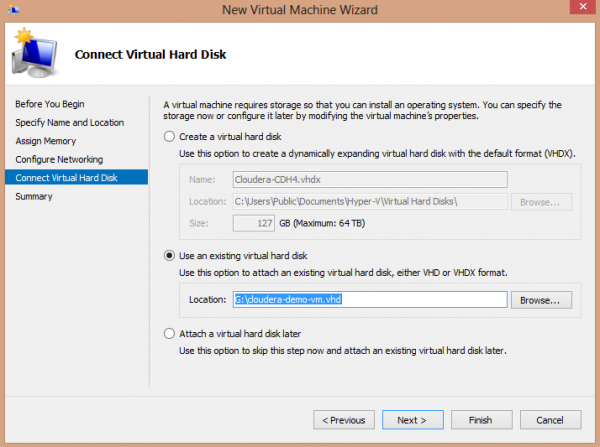Select Use an existing virtual hard disk
The height and width of the screenshot is (447, 600).
pos(169,256)
